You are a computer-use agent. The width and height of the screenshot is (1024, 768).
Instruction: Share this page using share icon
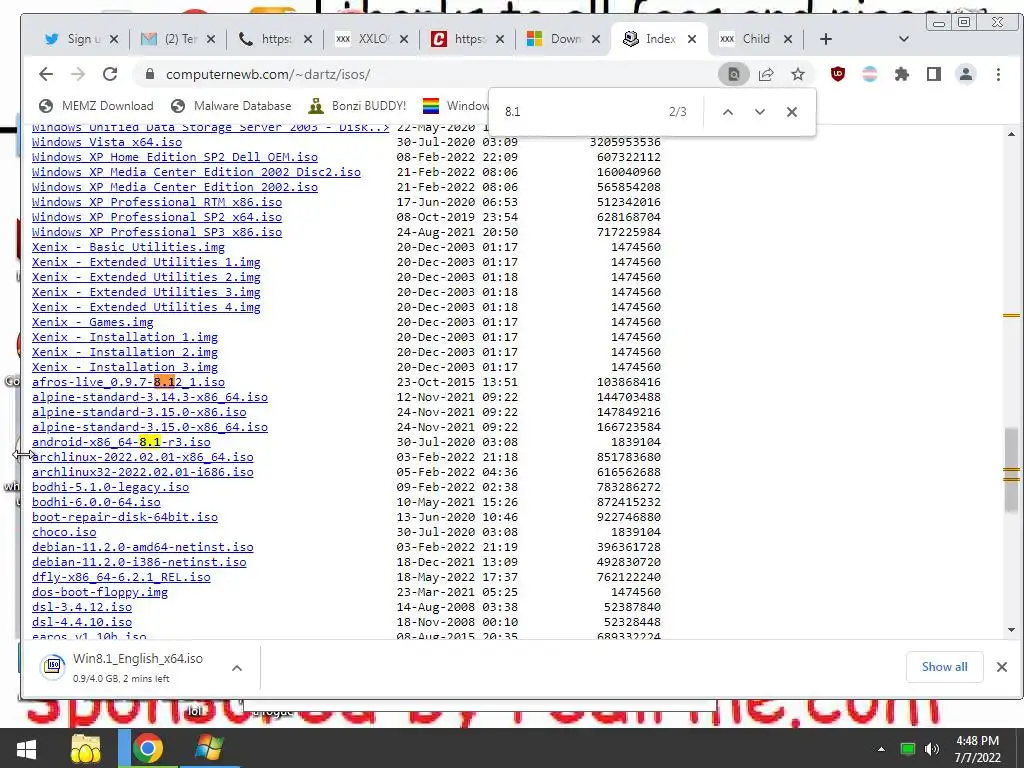pos(766,74)
